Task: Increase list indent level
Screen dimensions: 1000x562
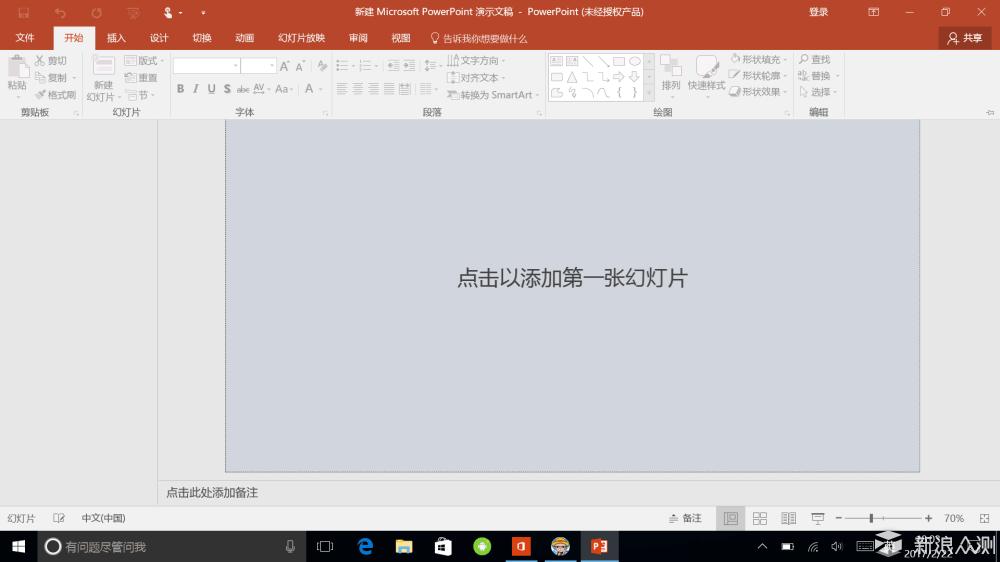Action: [409, 66]
